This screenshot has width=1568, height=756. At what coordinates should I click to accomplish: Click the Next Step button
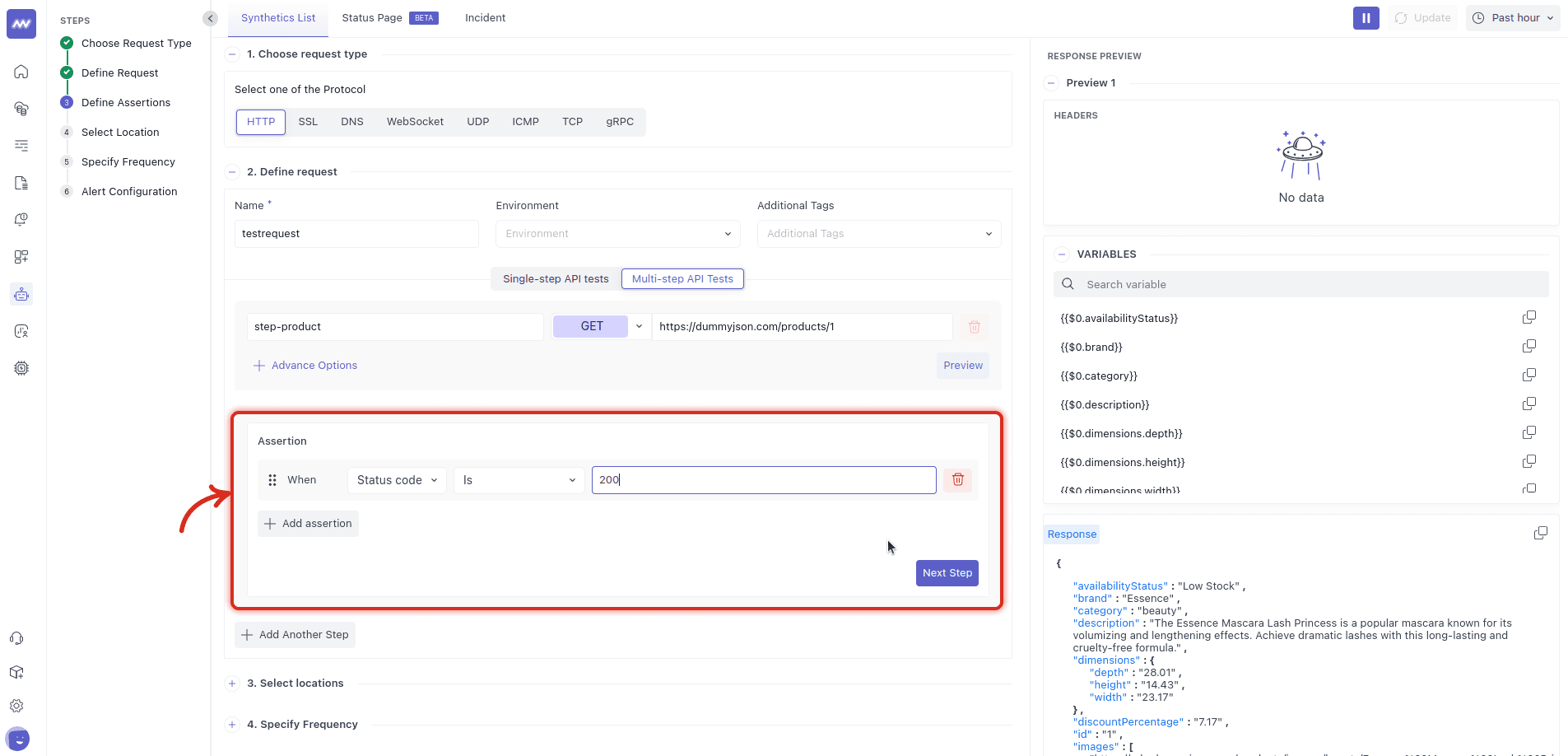tap(947, 572)
